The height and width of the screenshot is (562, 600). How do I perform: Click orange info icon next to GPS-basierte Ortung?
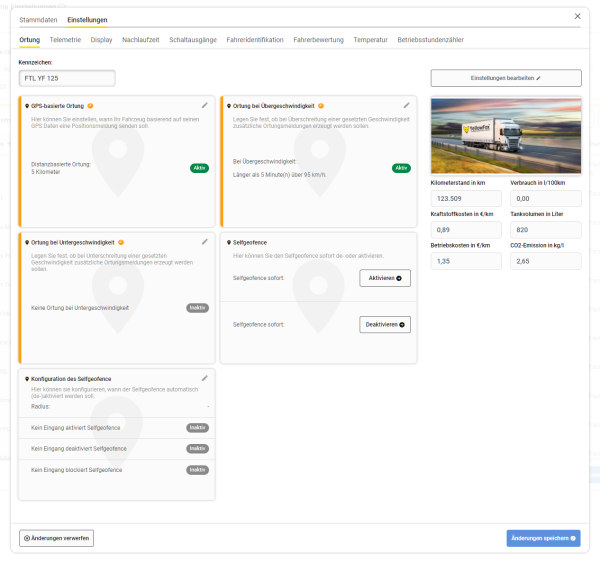92,106
